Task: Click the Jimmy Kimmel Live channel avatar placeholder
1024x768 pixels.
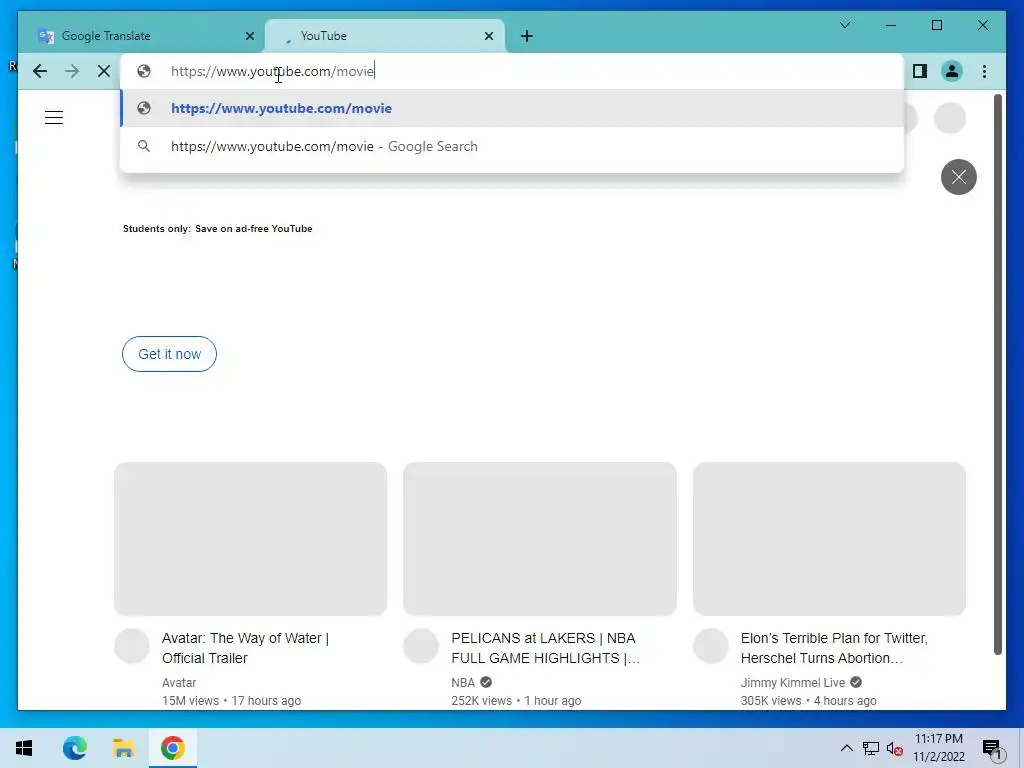Action: [x=711, y=646]
